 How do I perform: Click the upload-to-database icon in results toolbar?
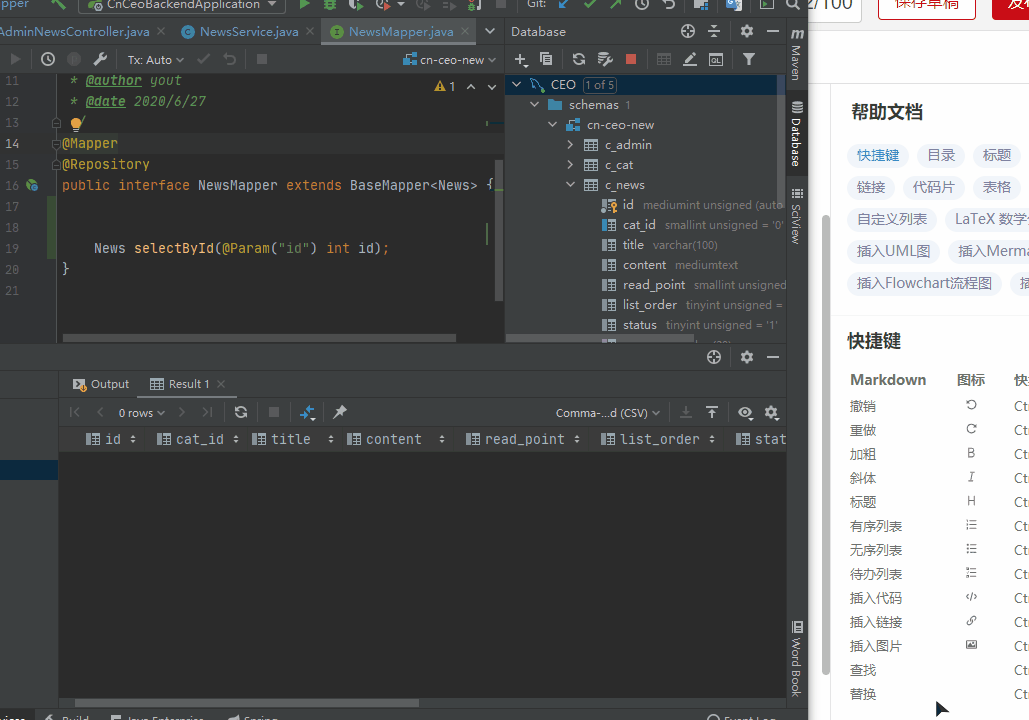click(712, 412)
